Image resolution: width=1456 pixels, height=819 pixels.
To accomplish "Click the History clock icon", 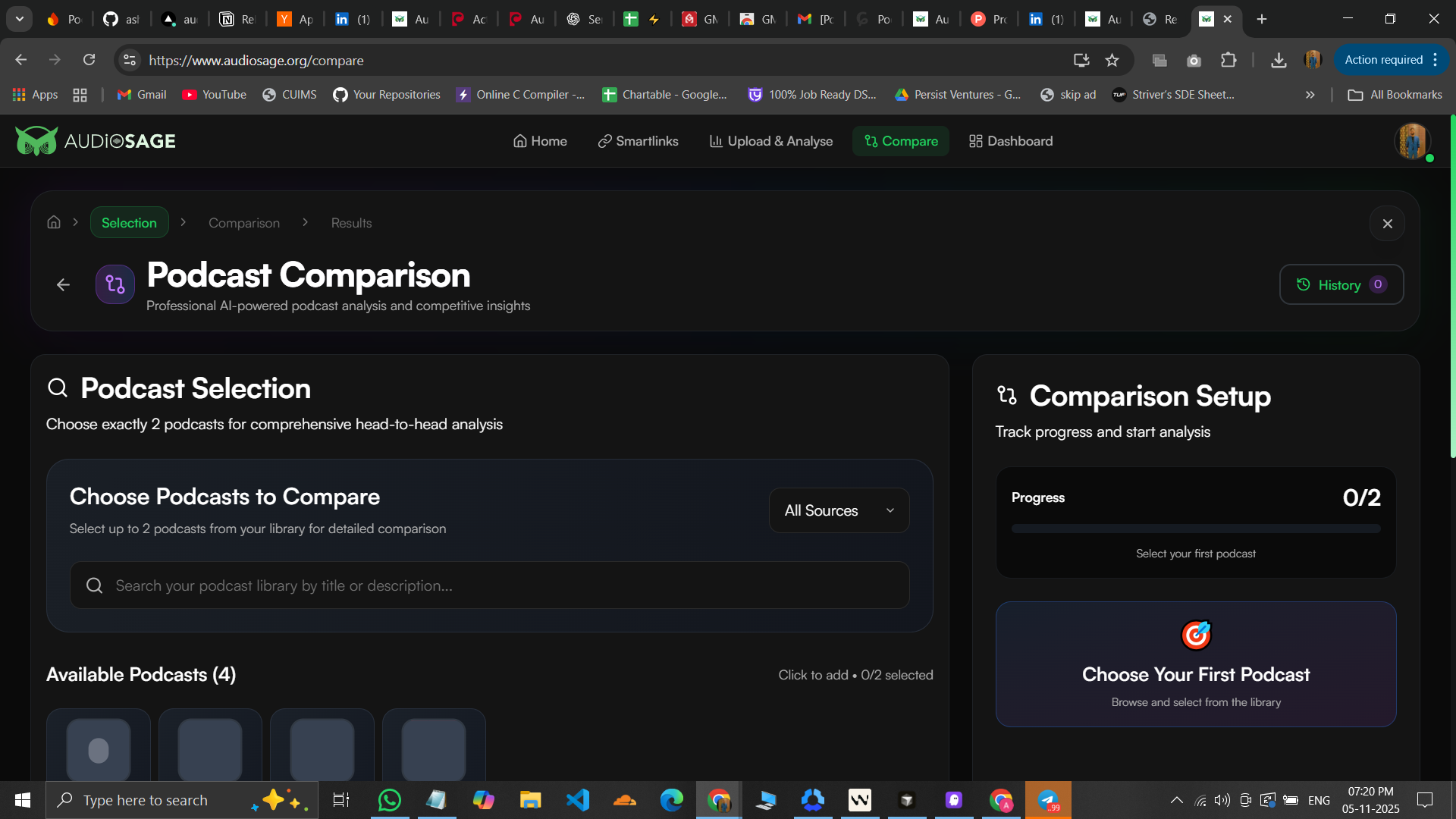I will (1303, 284).
